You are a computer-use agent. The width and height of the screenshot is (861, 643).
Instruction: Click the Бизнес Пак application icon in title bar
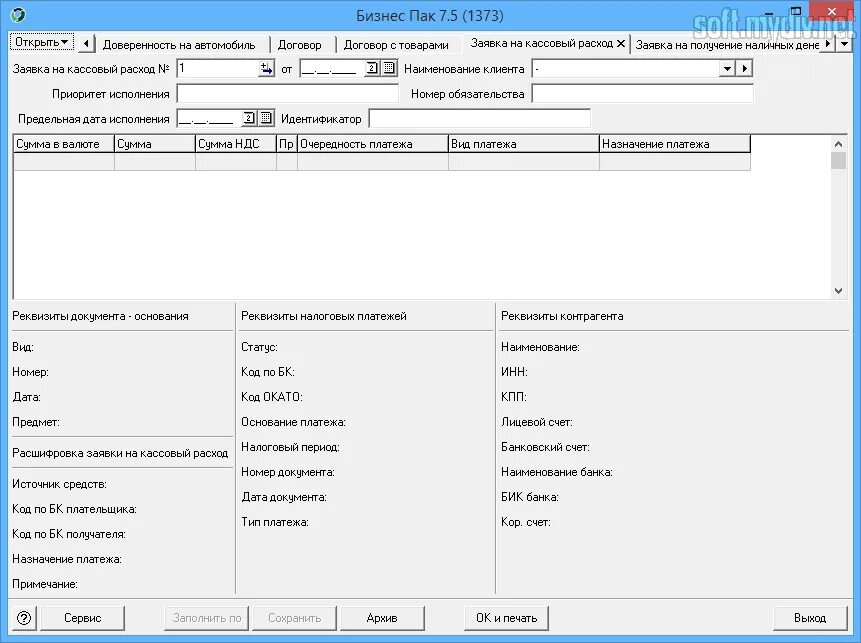coord(18,15)
